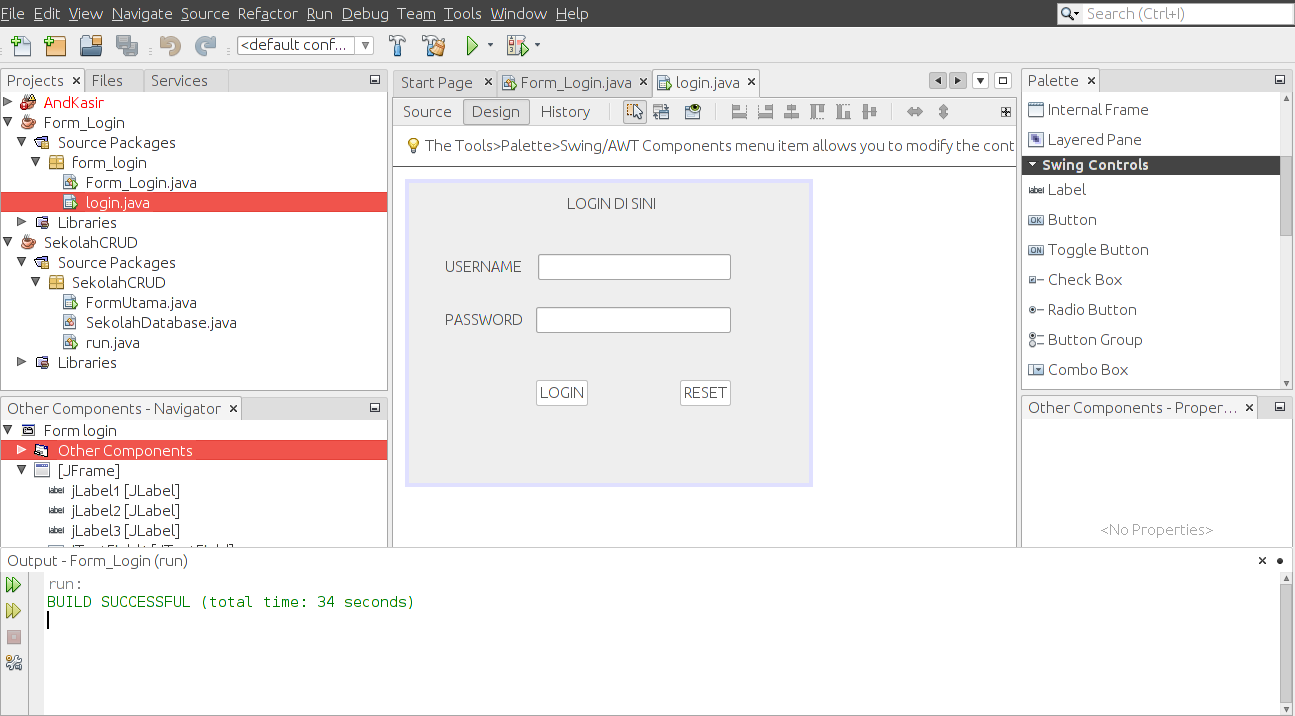Collapse the SekolahCRUD project node
The image size is (1295, 716).
pyautogui.click(x=7, y=242)
